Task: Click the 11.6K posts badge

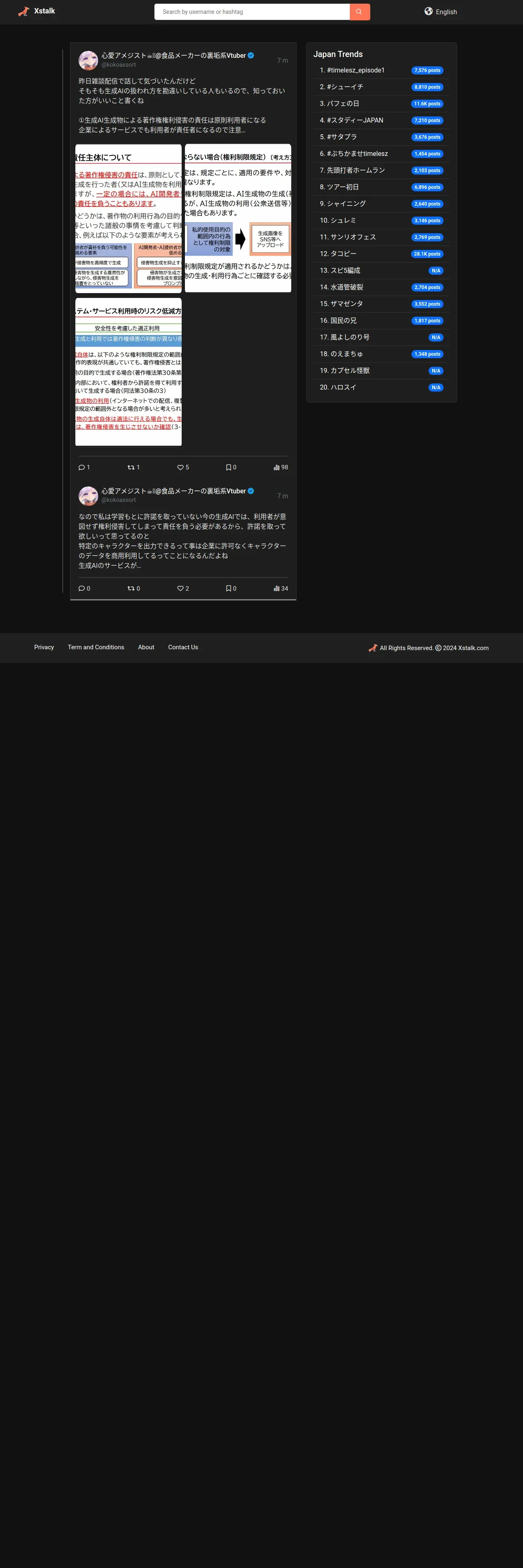Action: (x=427, y=103)
